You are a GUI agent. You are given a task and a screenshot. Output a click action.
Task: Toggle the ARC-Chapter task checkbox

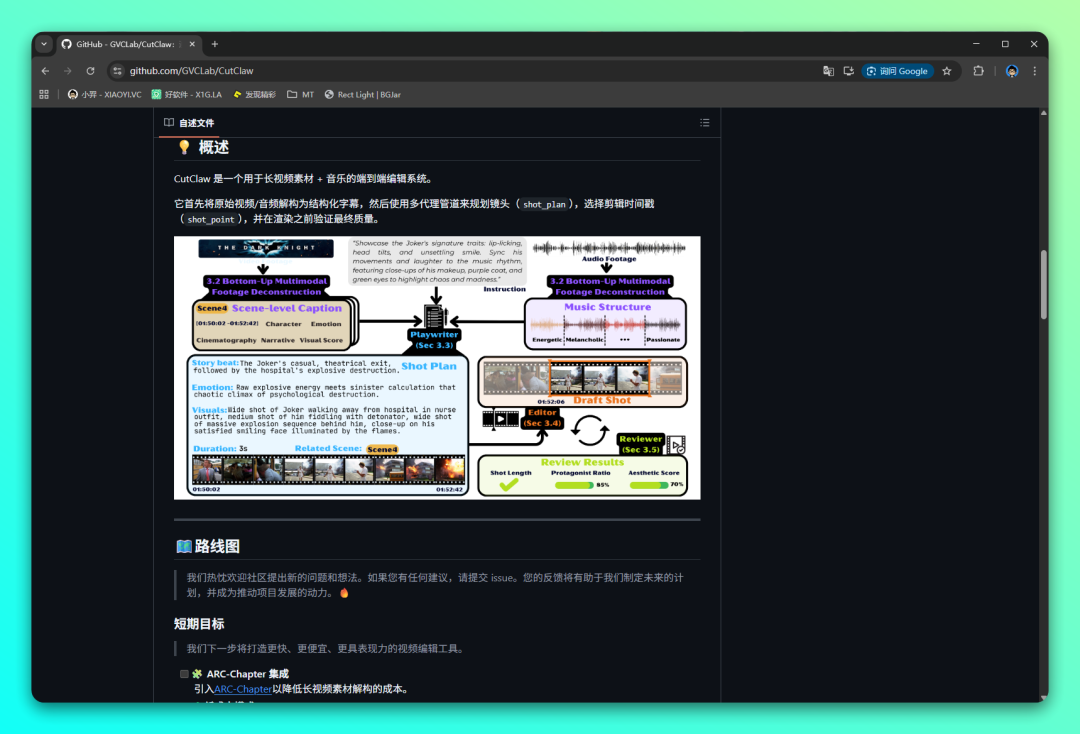pos(184,674)
